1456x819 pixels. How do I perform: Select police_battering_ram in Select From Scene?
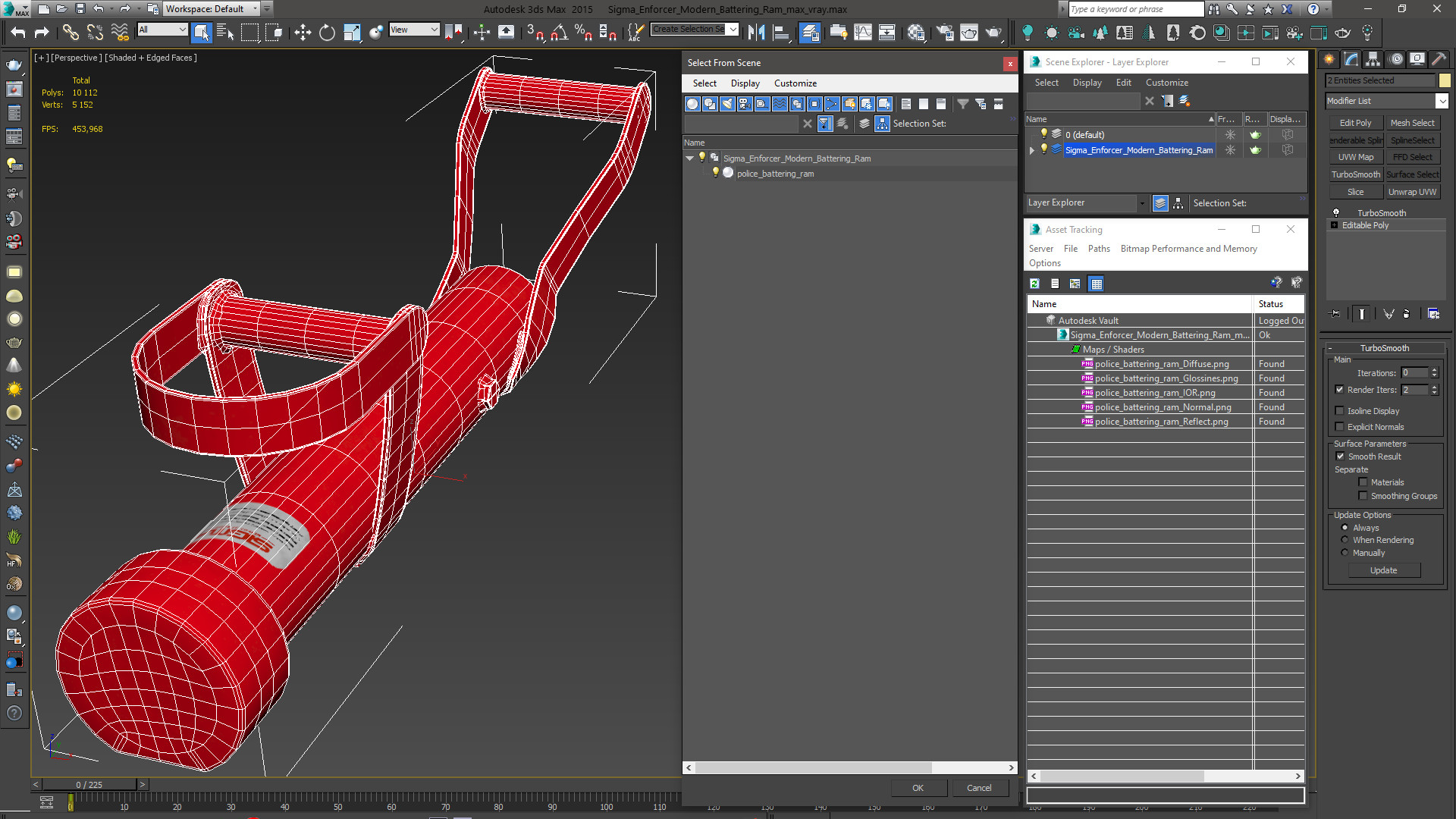775,174
